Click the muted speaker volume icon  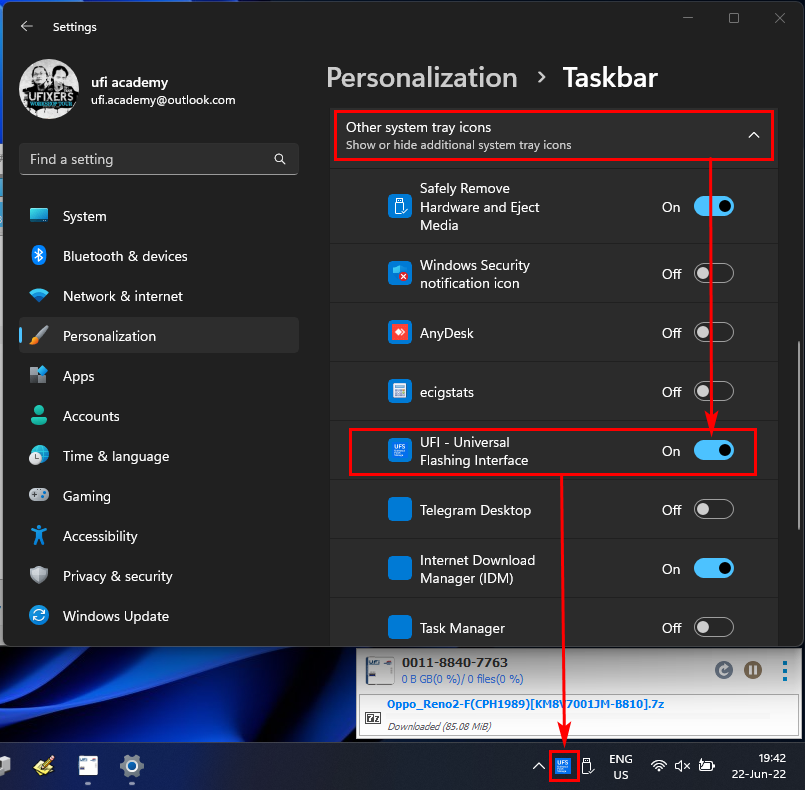(682, 766)
